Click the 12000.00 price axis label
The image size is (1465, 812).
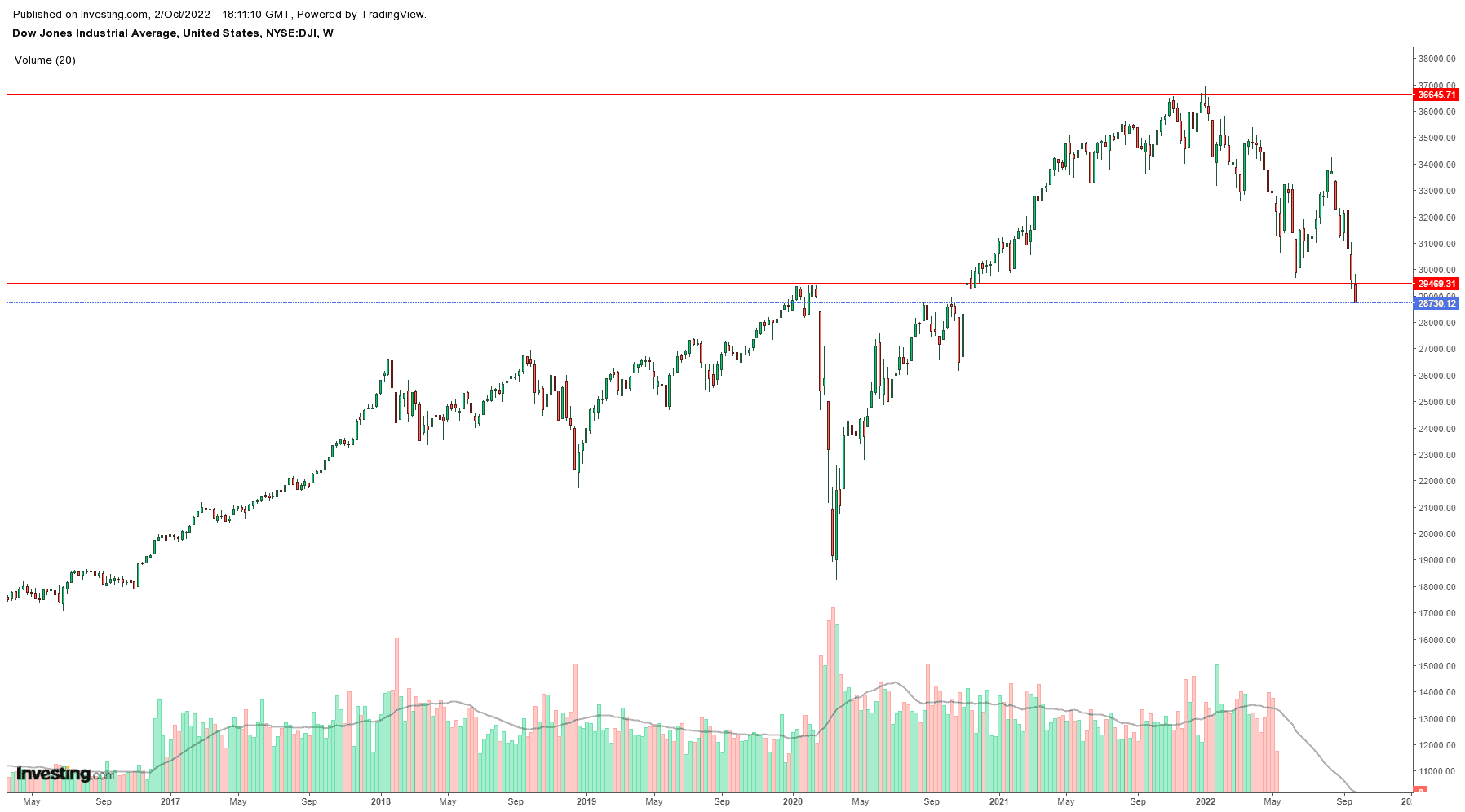pyautogui.click(x=1436, y=745)
